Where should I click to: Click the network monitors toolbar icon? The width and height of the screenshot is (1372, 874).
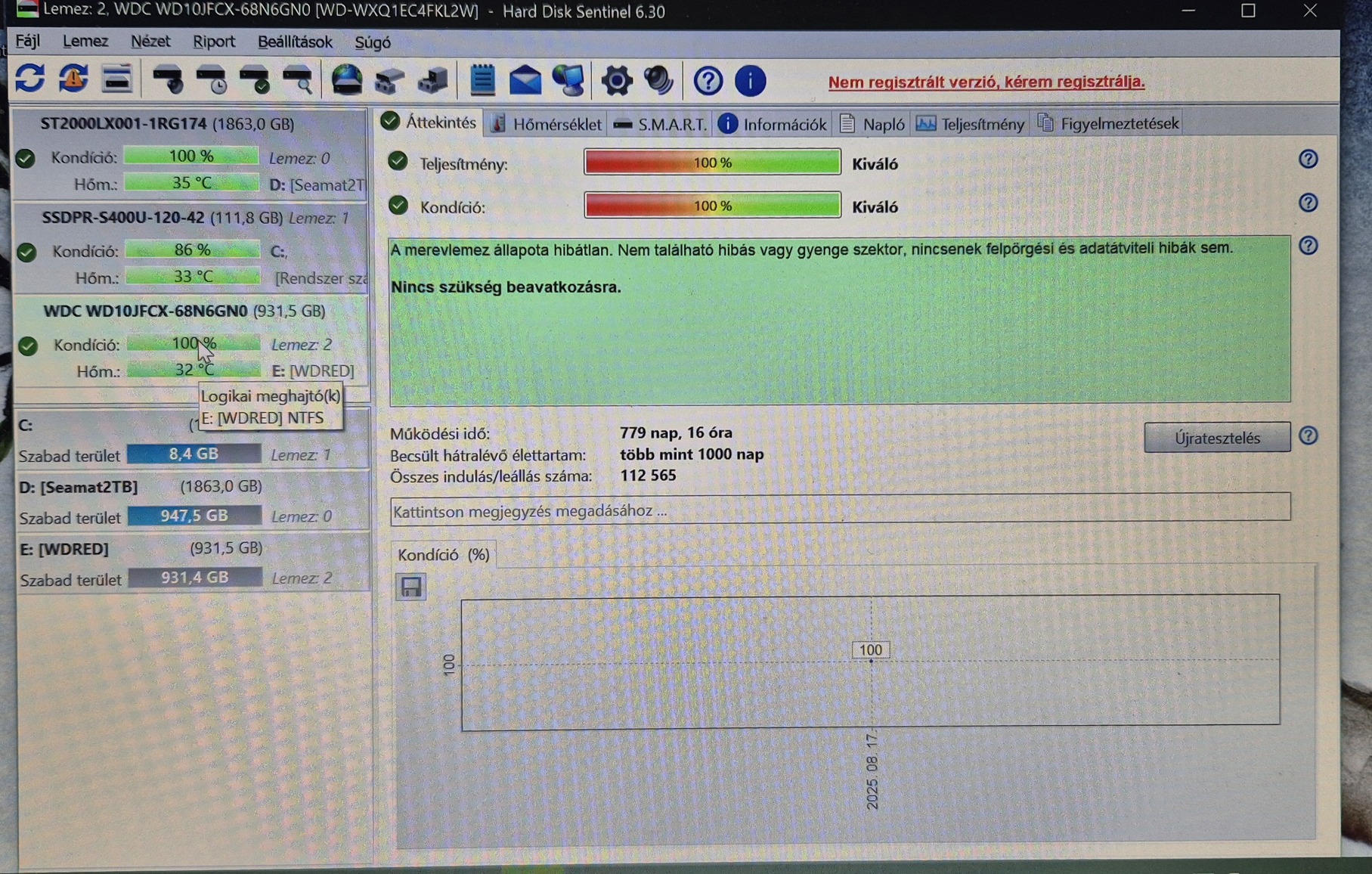pyautogui.click(x=568, y=80)
